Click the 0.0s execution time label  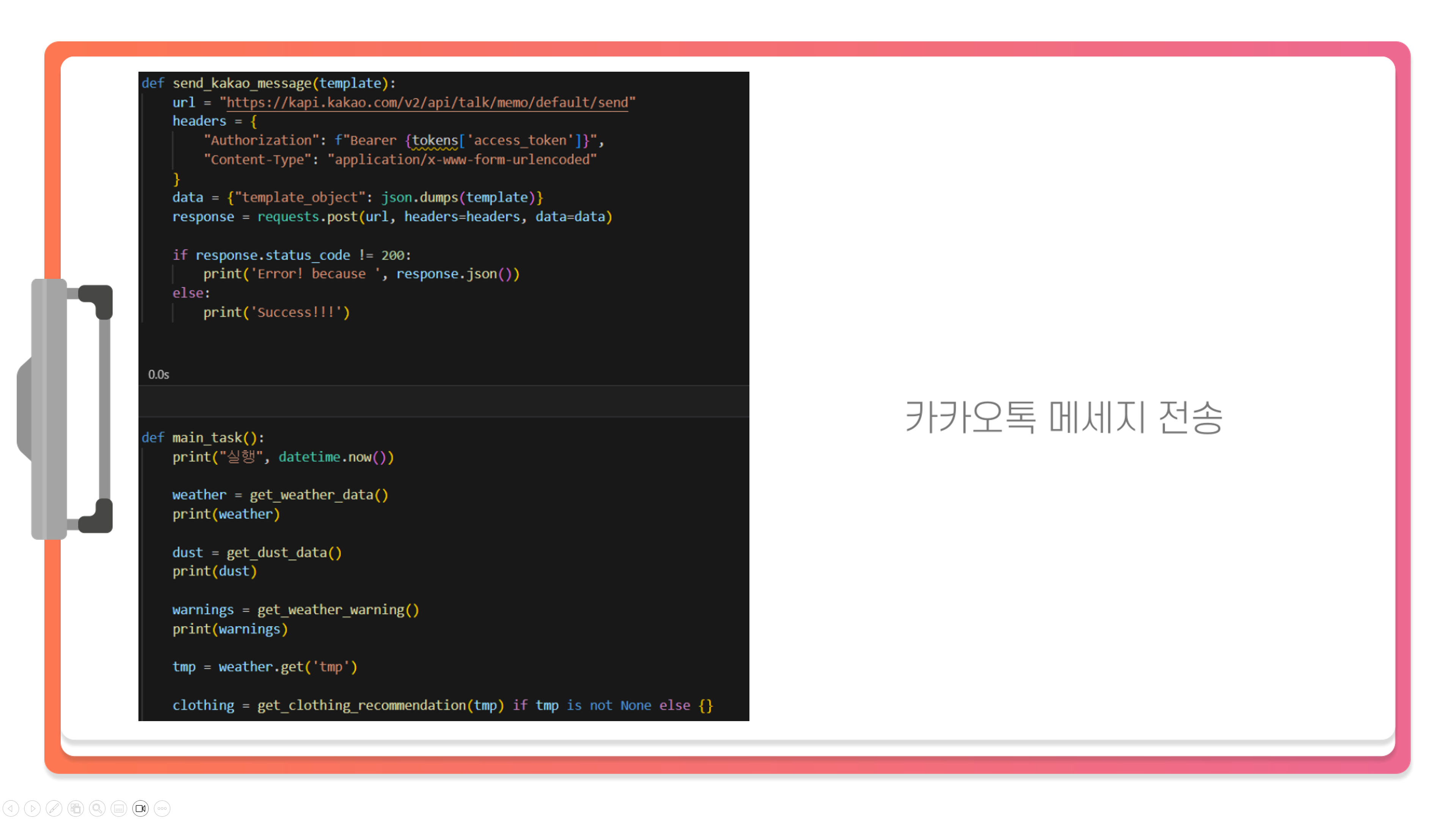click(158, 374)
